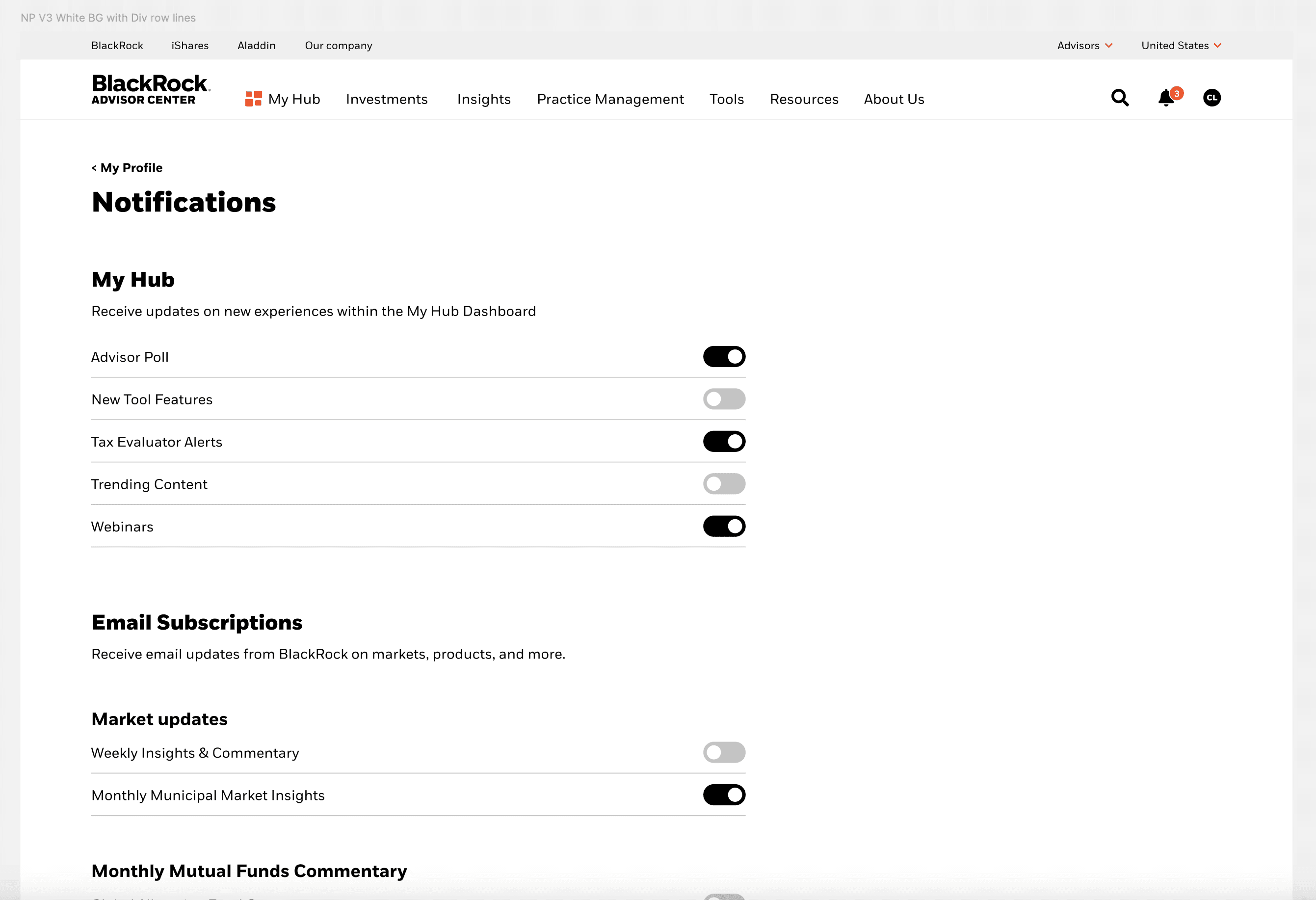Viewport: 1316px width, 900px height.
Task: Open the search magnifier icon
Action: [1120, 98]
